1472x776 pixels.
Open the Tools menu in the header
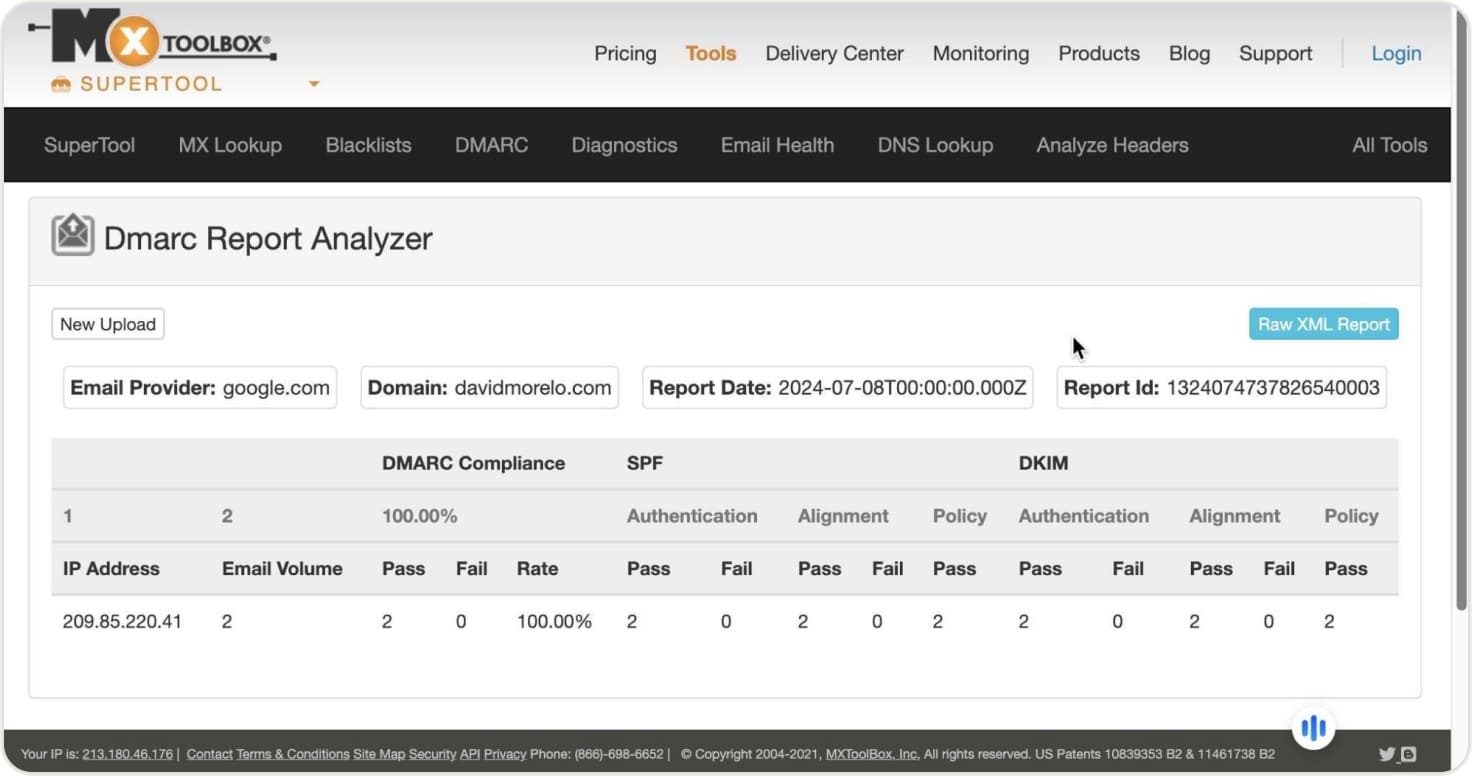click(x=710, y=54)
